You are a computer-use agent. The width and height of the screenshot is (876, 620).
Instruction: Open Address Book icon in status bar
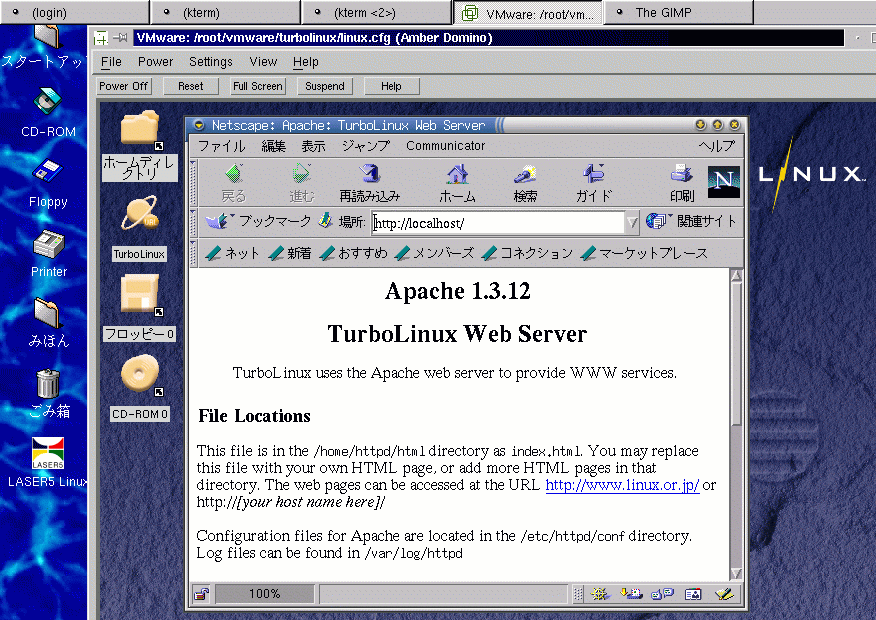(693, 594)
